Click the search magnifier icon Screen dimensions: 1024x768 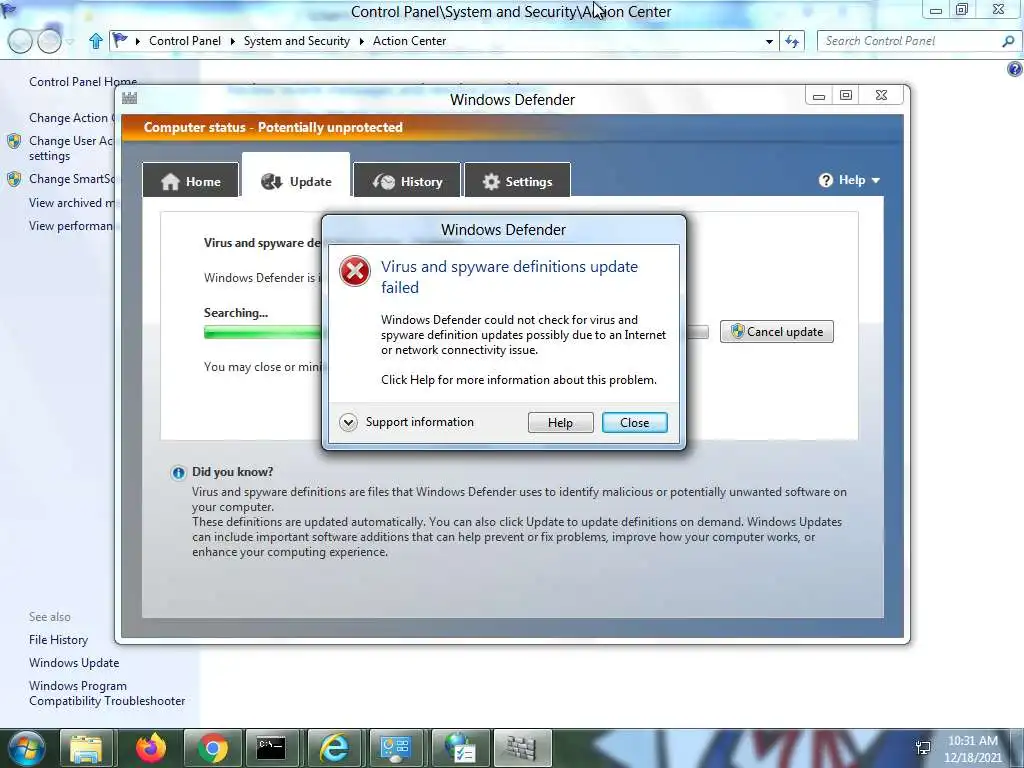(1008, 41)
